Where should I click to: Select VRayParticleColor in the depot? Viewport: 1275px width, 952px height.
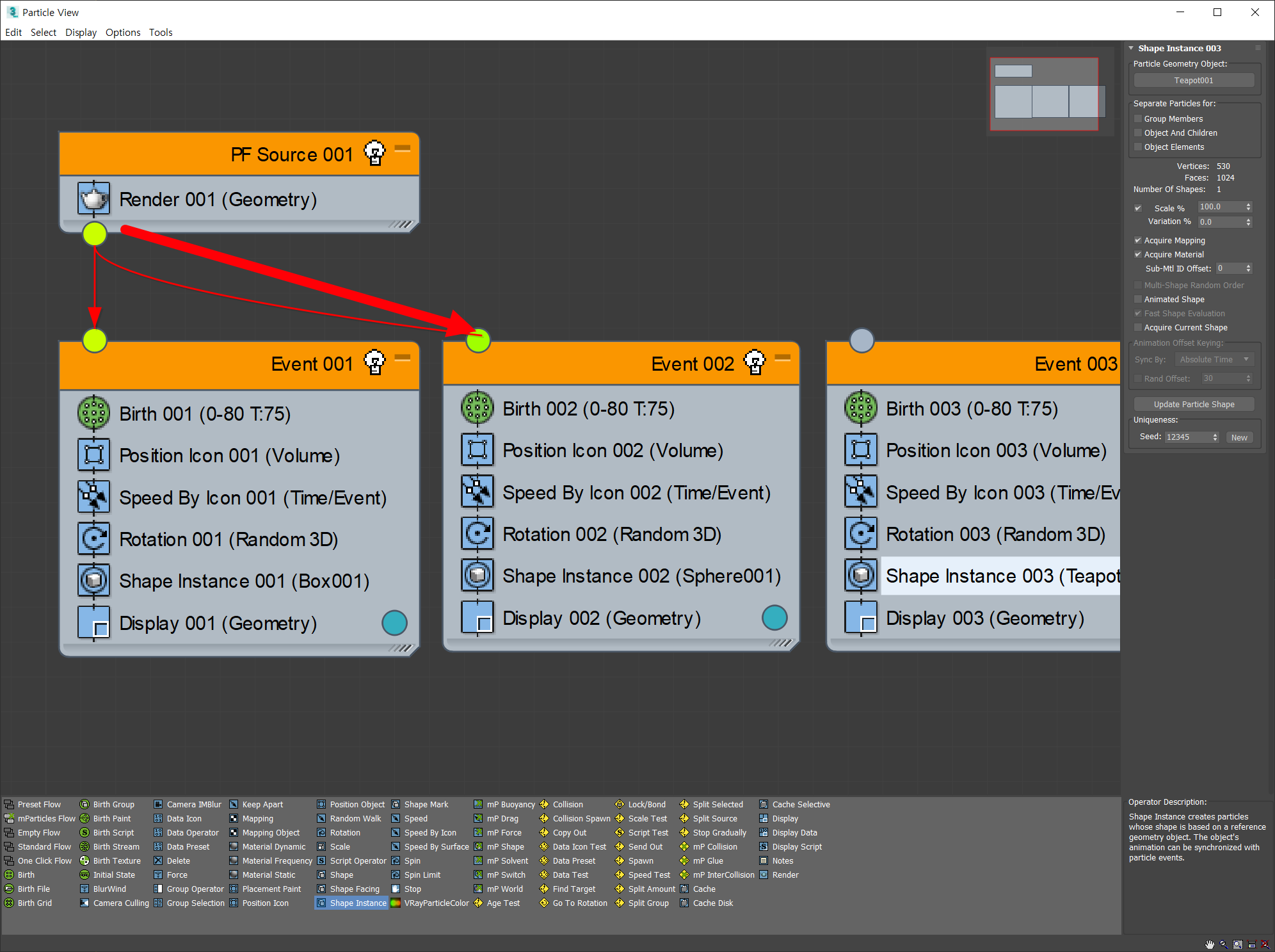coord(436,903)
